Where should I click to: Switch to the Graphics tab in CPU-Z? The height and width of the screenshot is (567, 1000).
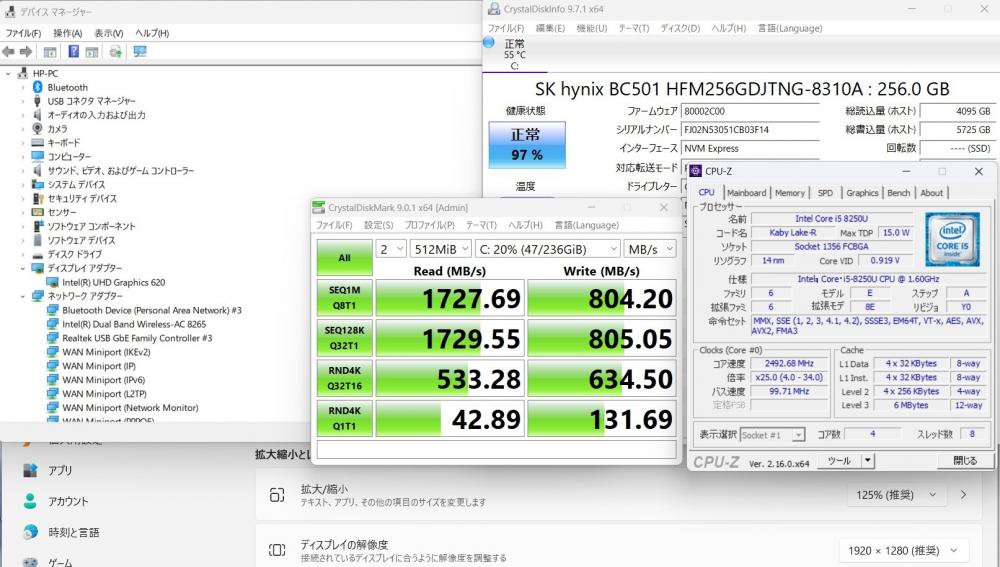pyautogui.click(x=862, y=193)
